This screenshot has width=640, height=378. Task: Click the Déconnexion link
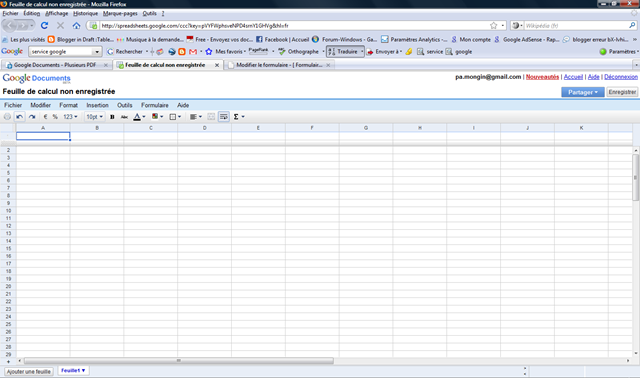click(x=621, y=77)
